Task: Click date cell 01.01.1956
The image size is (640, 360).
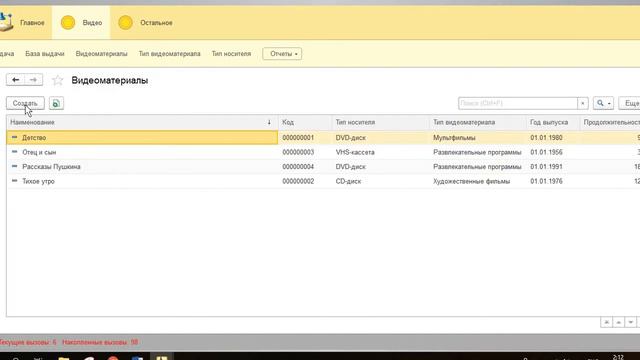Action: pos(546,152)
